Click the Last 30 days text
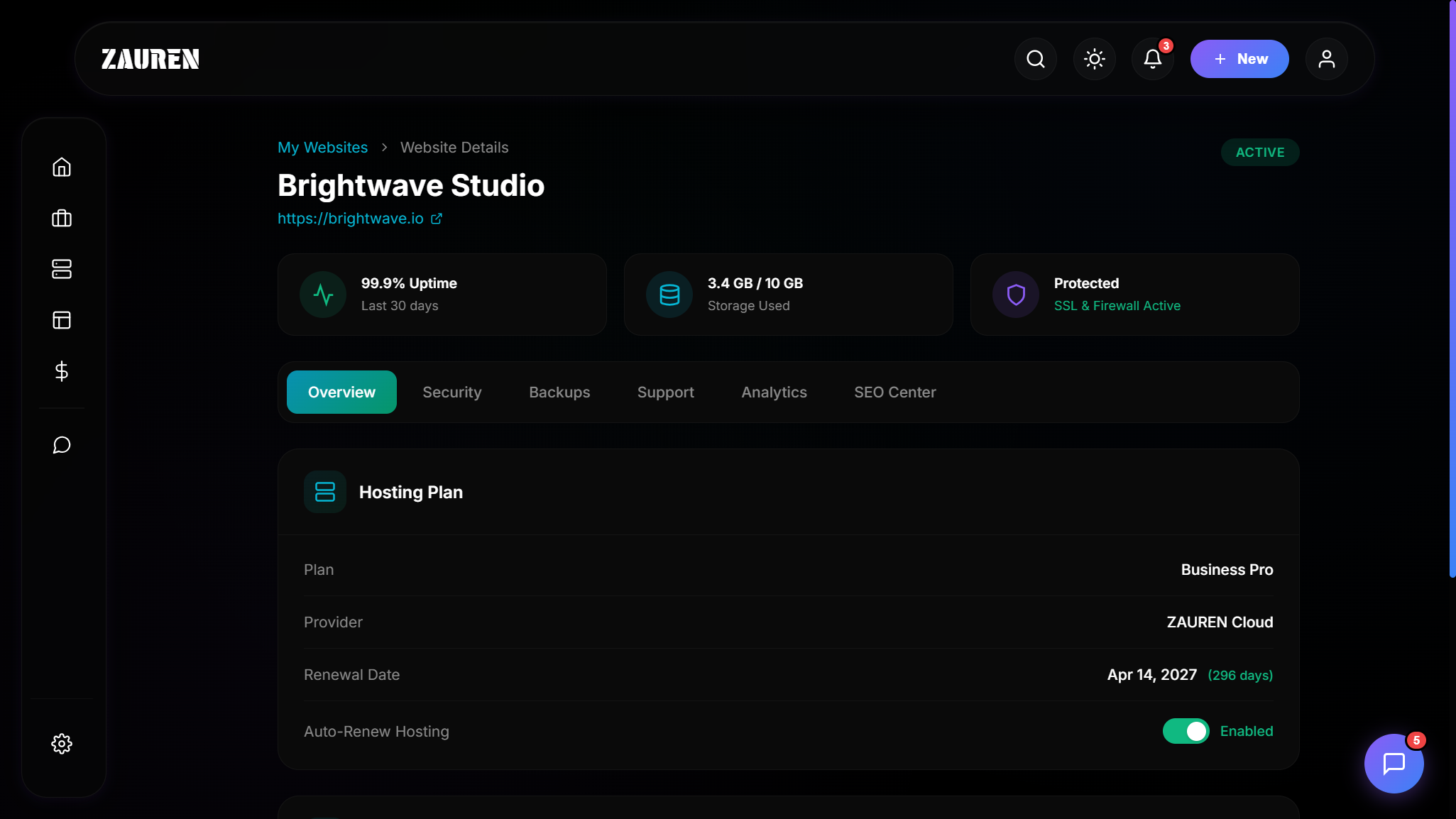 400,306
